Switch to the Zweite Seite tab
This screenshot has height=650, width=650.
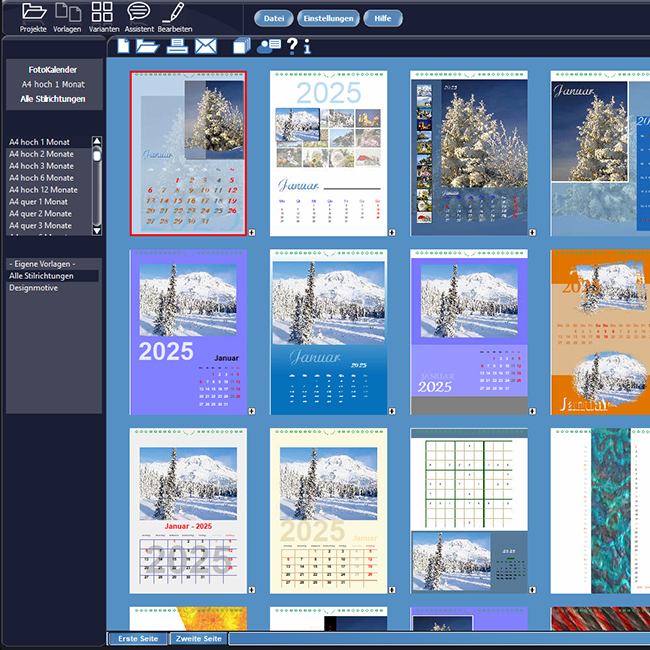[198, 638]
